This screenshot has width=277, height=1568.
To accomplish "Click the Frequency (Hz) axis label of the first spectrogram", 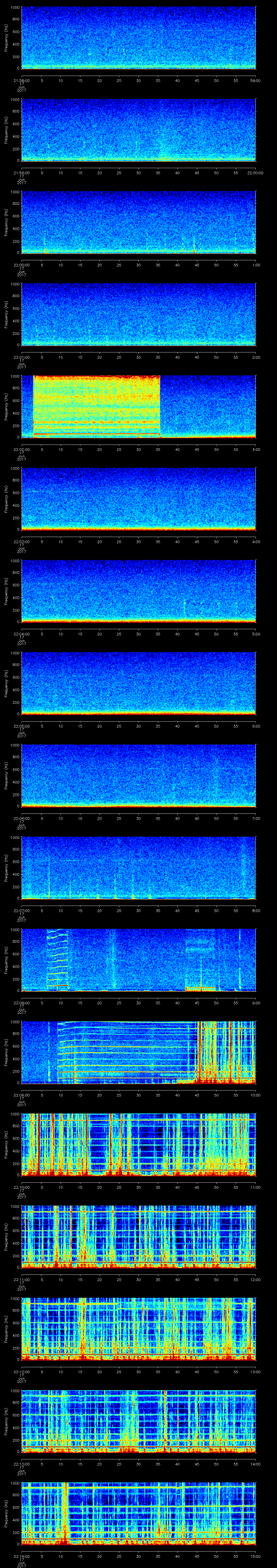I will tap(6, 38).
